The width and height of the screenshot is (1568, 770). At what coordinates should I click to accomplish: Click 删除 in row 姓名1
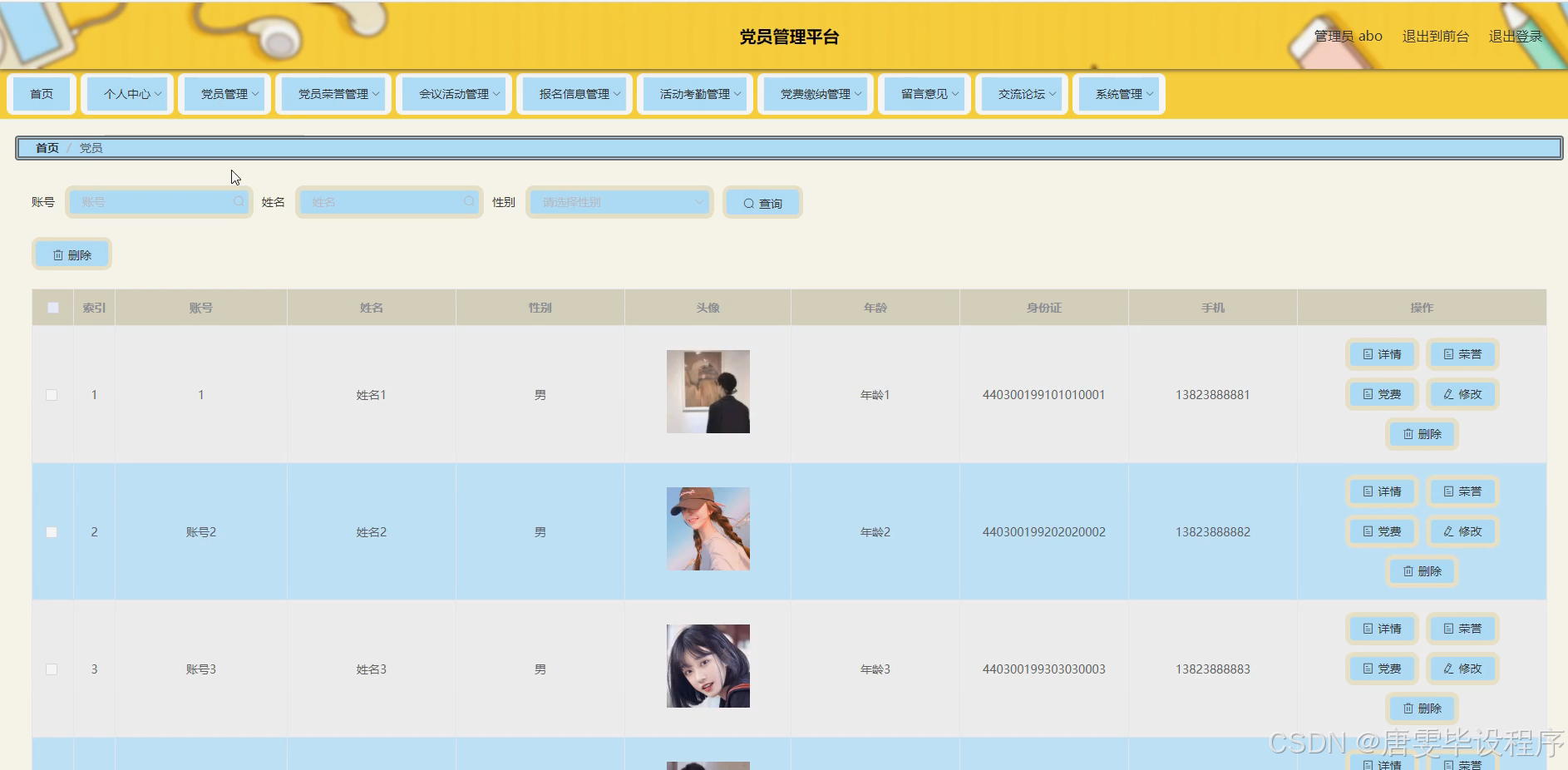click(1422, 434)
